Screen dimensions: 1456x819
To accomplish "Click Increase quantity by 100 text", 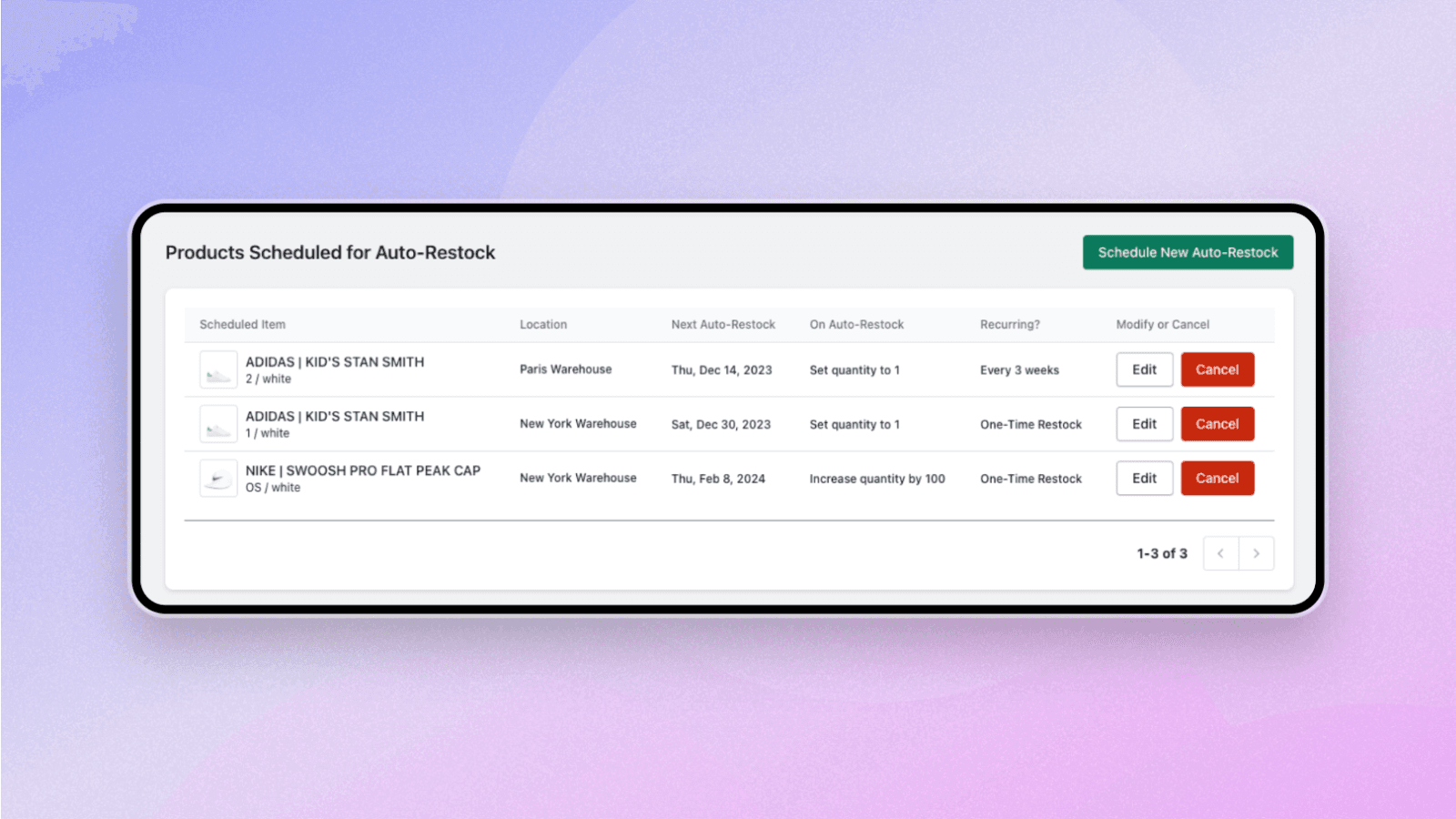I will point(876,479).
